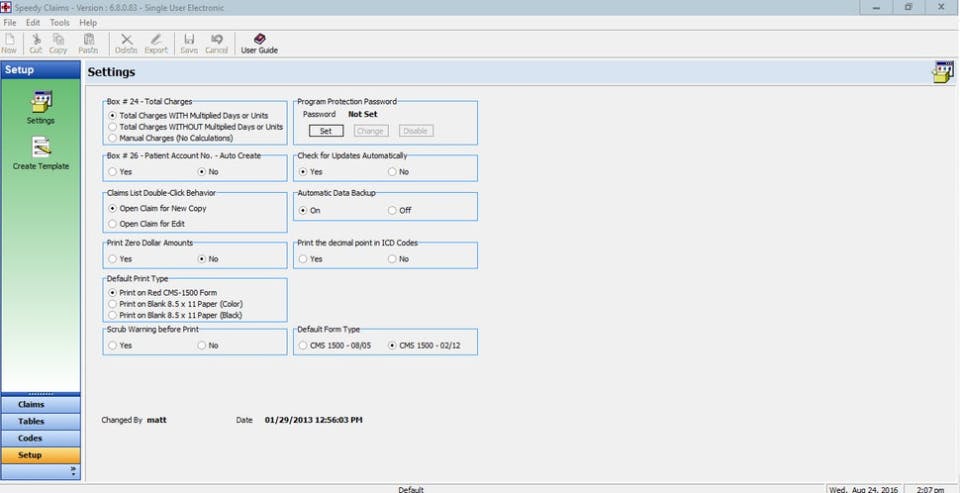
Task: Select Print on Blank Paper (Color)
Action: [112, 304]
